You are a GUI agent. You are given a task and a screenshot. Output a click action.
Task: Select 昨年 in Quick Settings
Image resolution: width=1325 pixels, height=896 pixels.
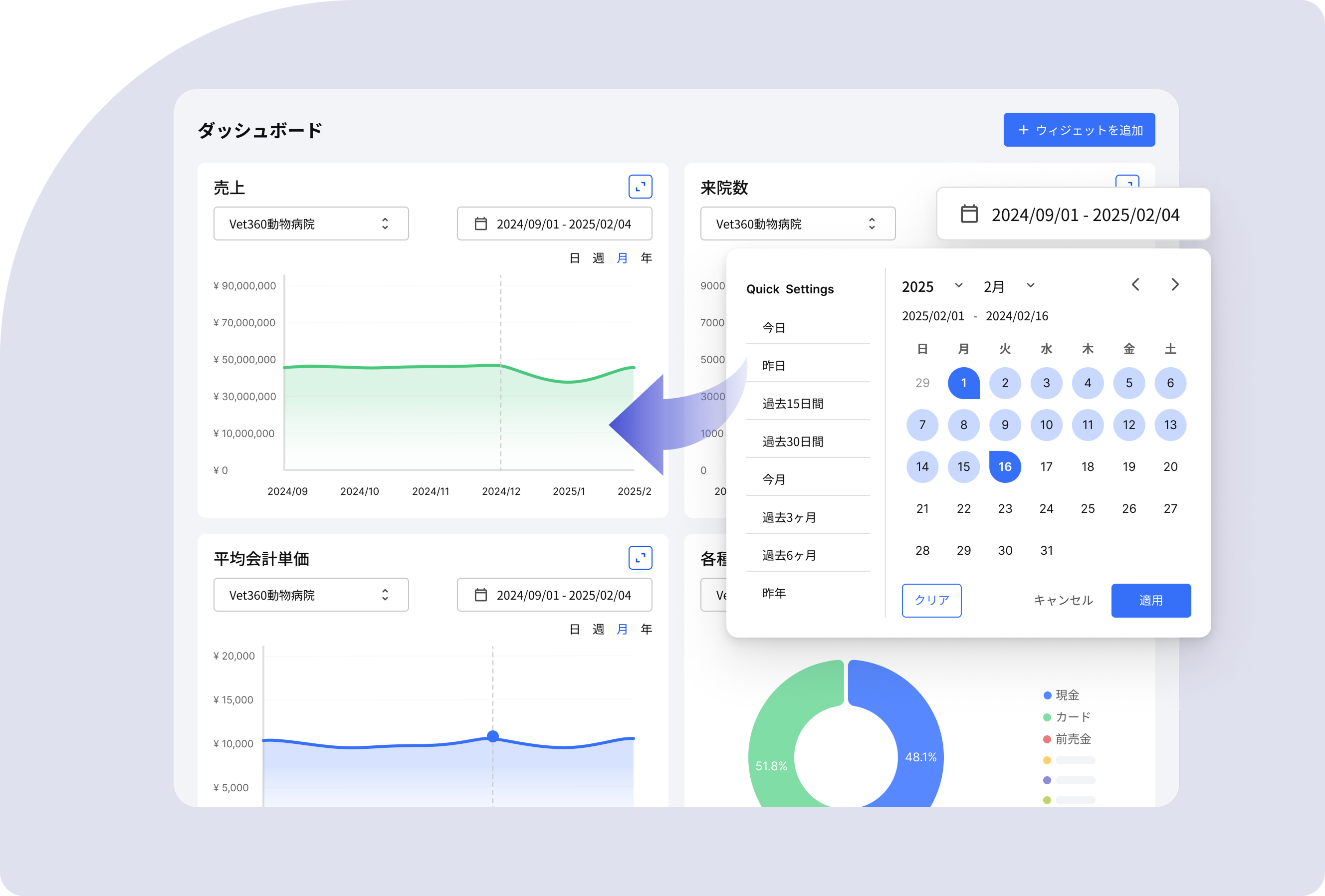click(808, 593)
